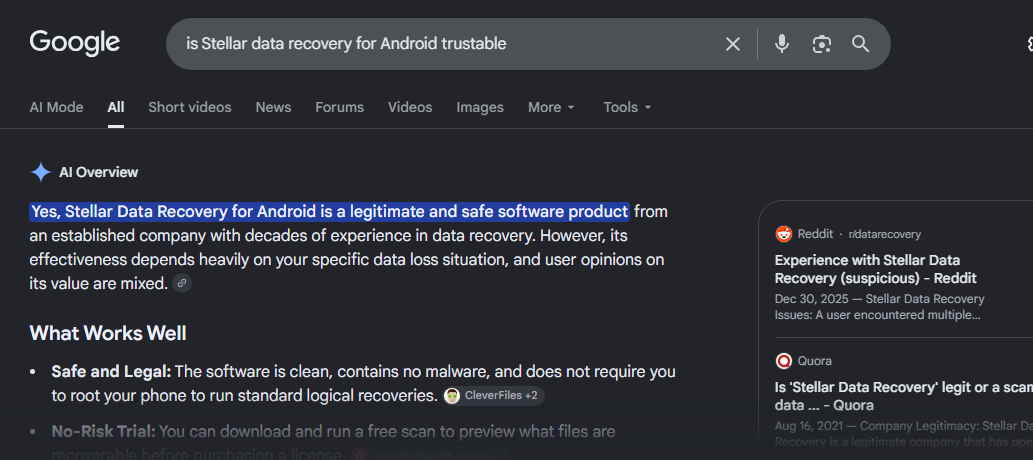1033x460 pixels.
Task: Click the AI Overview sparkle icon
Action: 41,172
